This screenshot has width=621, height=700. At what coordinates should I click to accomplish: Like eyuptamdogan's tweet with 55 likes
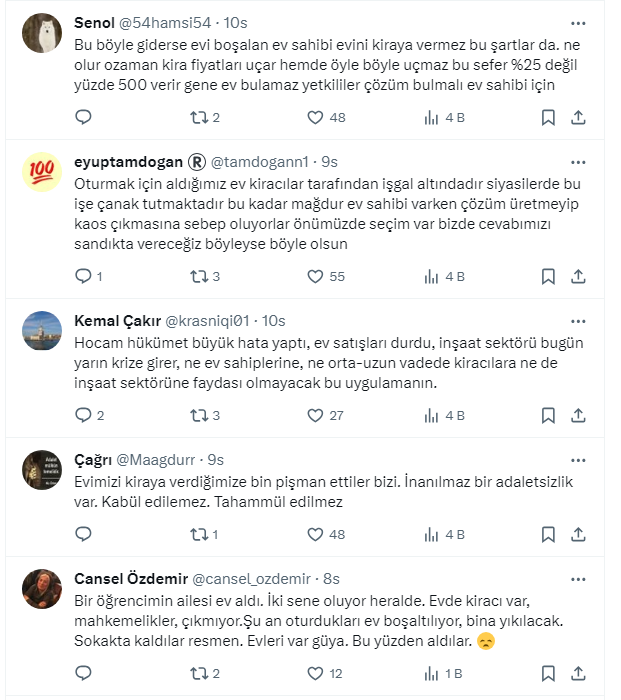pos(315,276)
